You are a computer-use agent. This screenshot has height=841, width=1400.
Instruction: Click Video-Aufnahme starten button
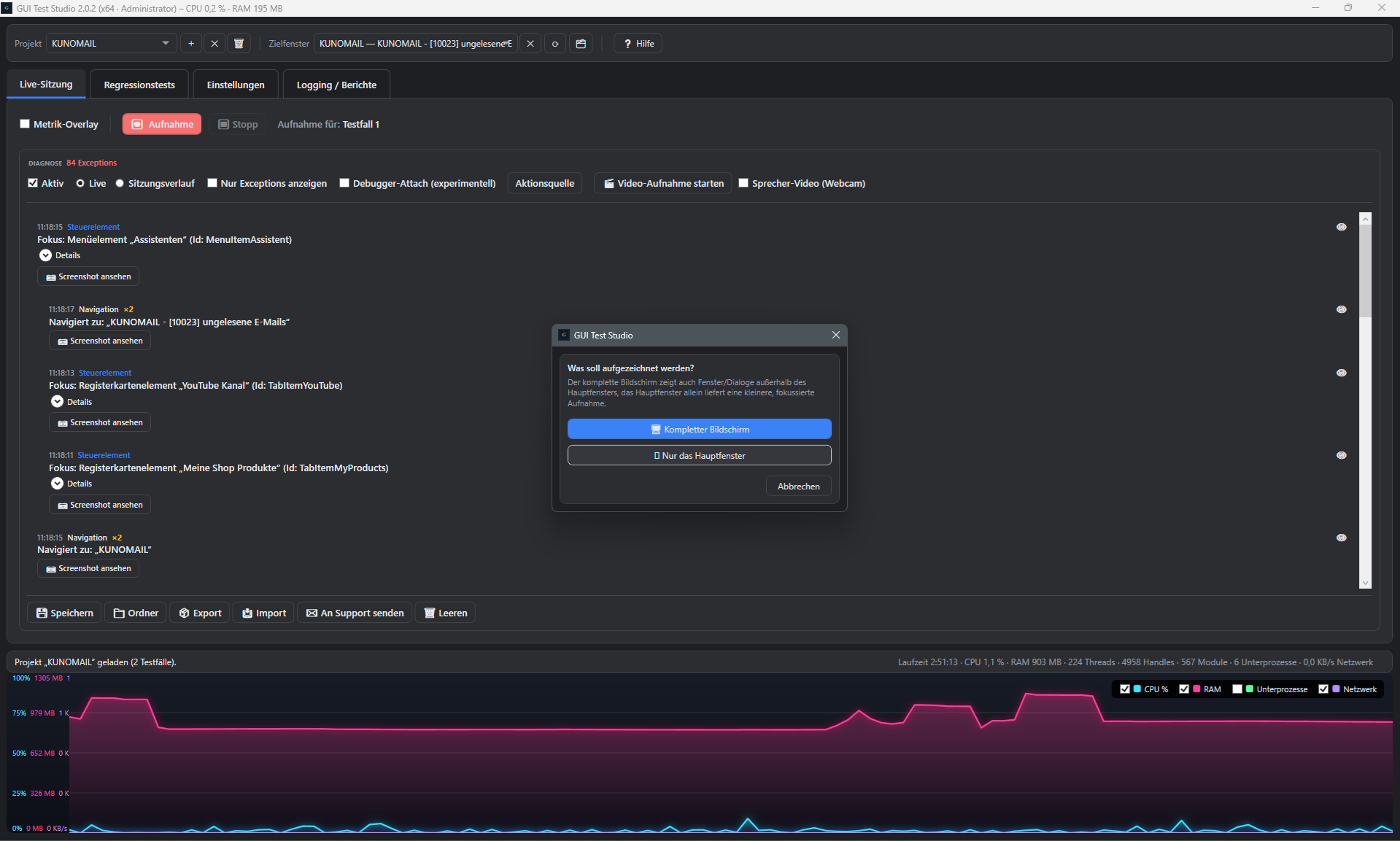(663, 183)
